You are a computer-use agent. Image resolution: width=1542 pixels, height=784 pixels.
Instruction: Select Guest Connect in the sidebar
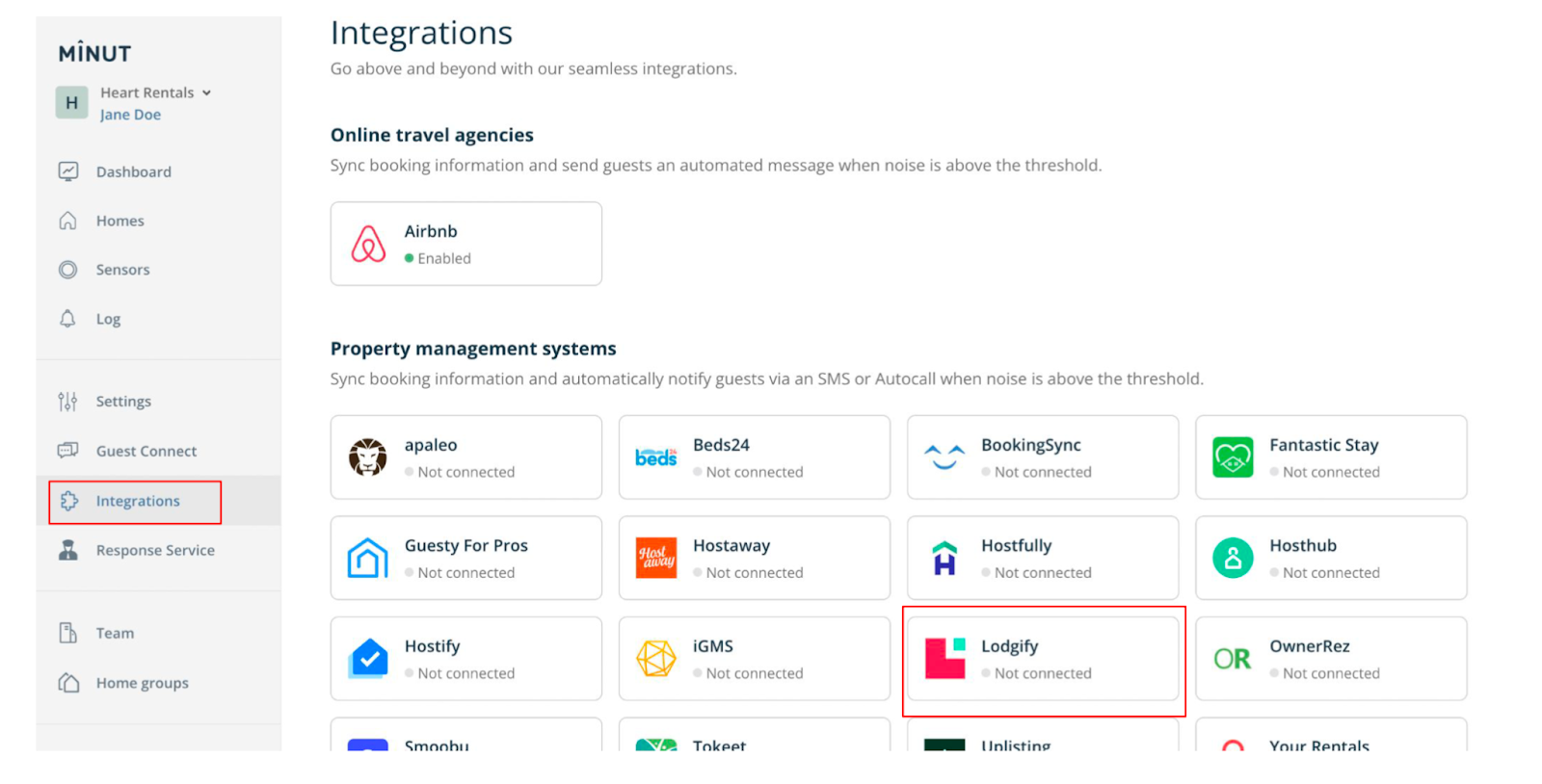click(x=146, y=451)
